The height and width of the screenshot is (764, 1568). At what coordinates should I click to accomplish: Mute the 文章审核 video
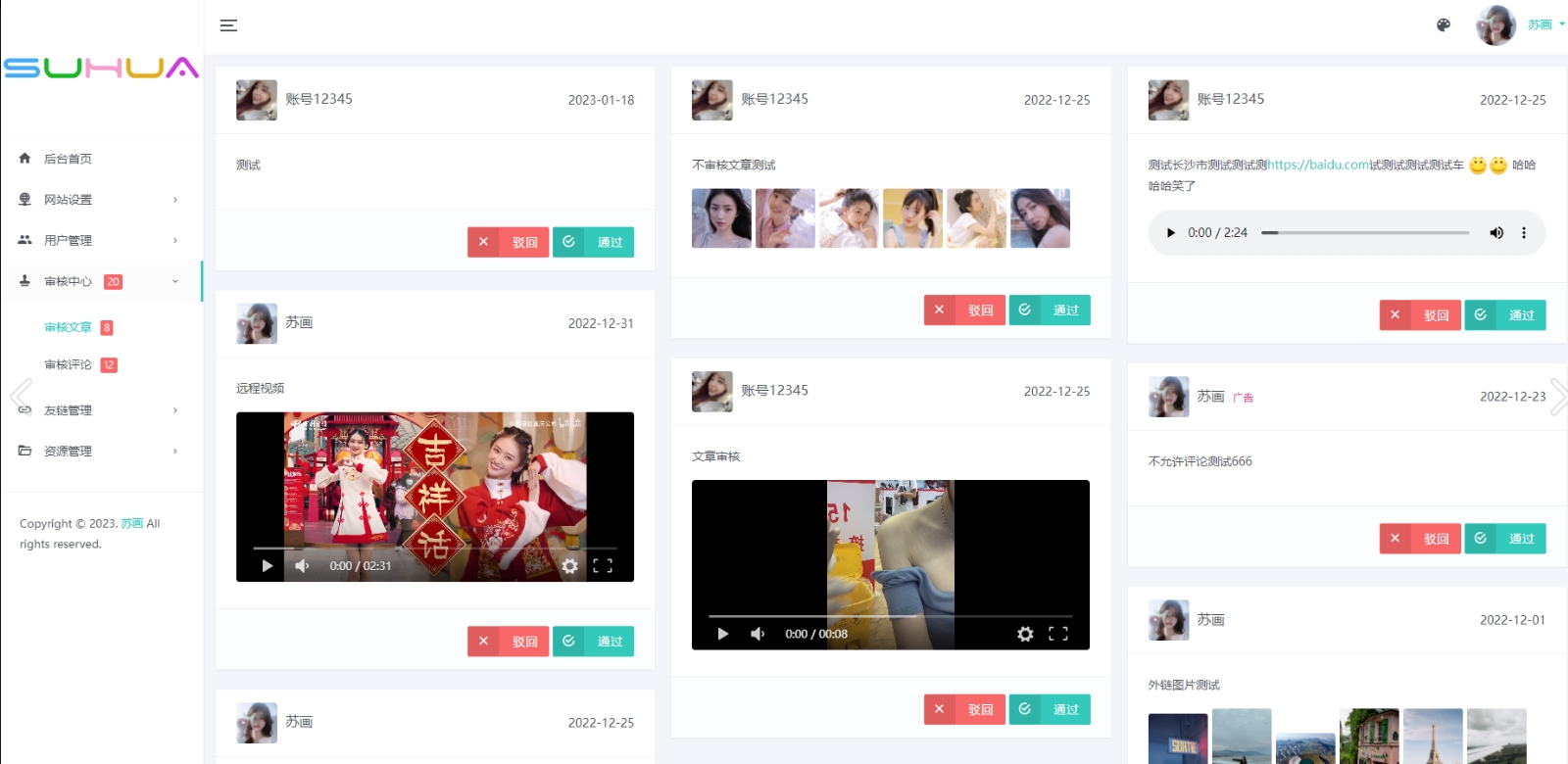coord(758,634)
